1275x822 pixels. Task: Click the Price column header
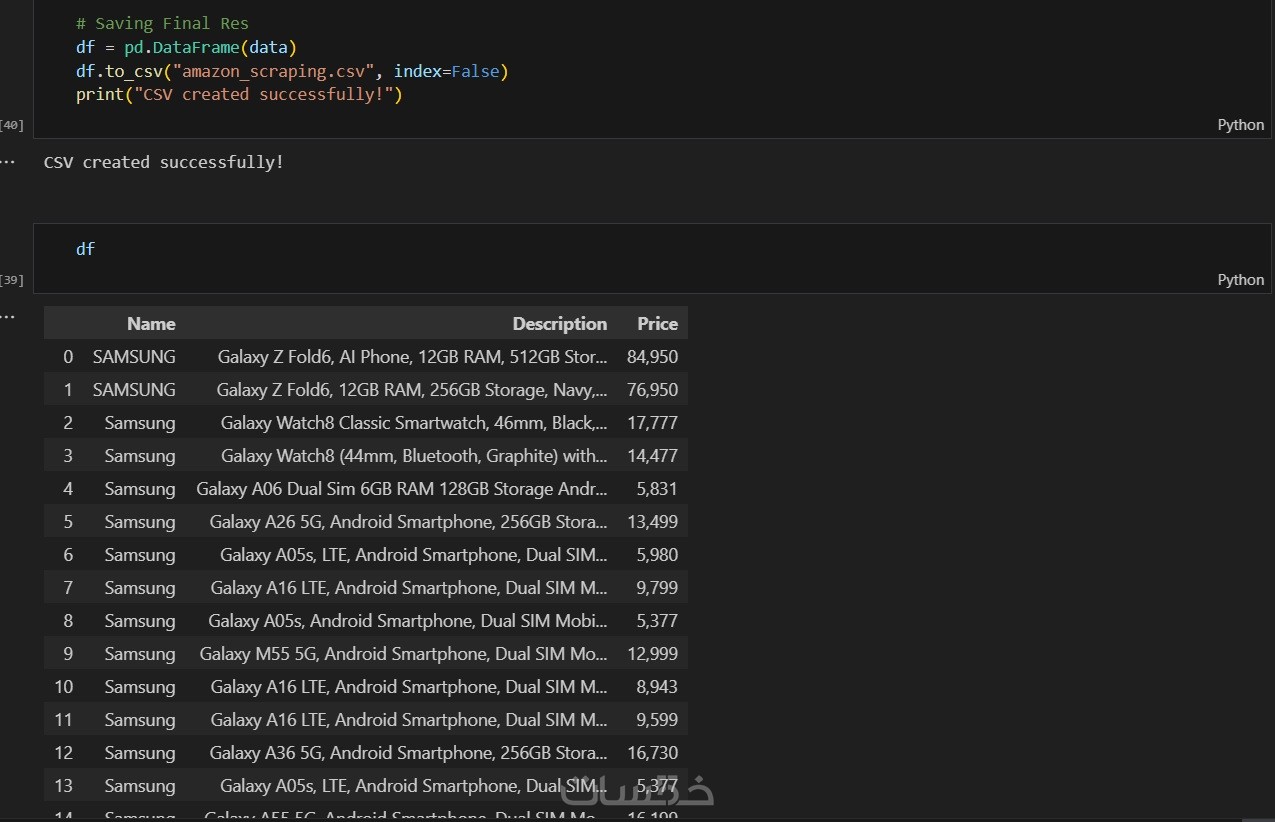point(657,324)
